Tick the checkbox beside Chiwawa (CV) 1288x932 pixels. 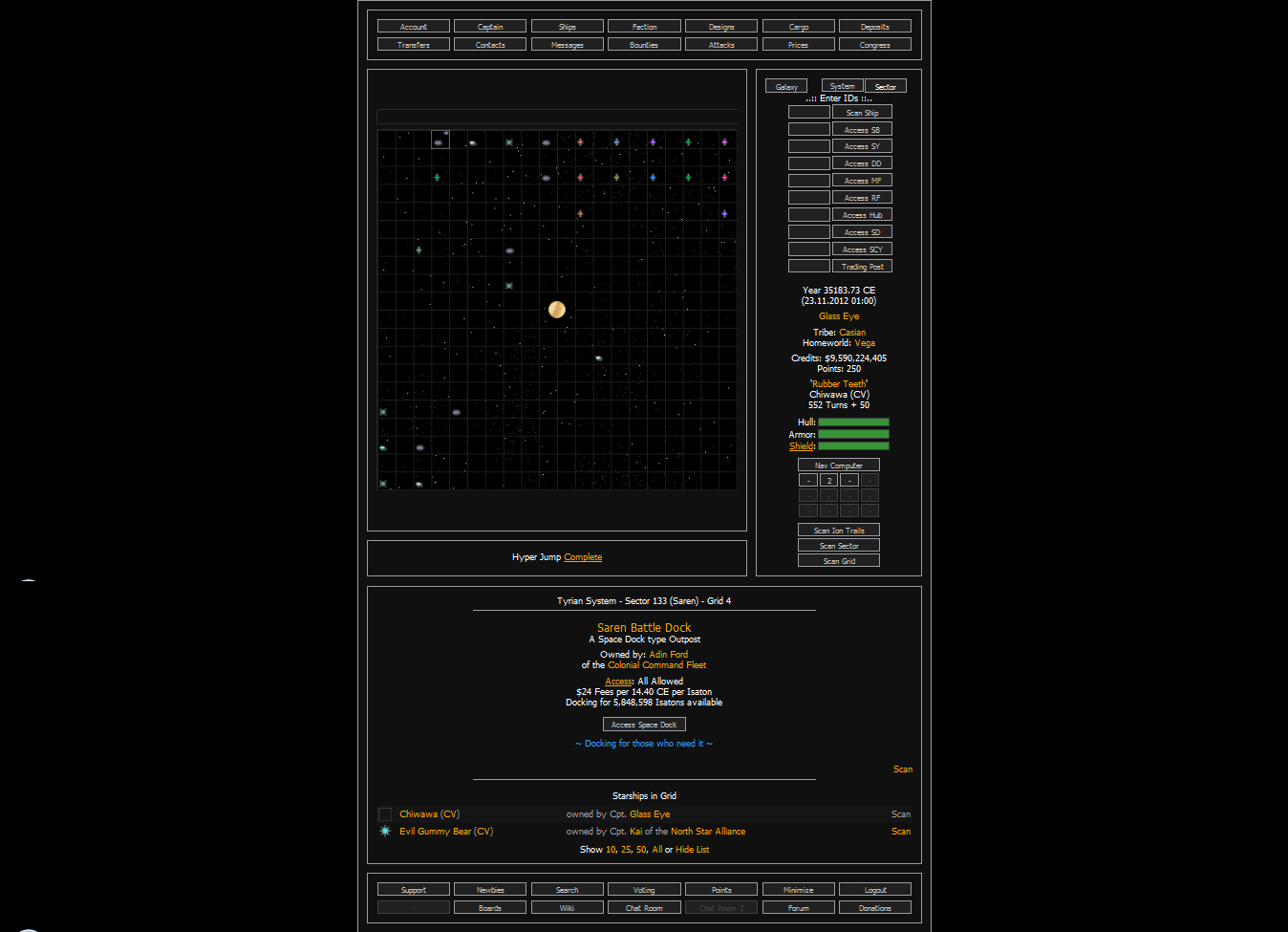385,814
